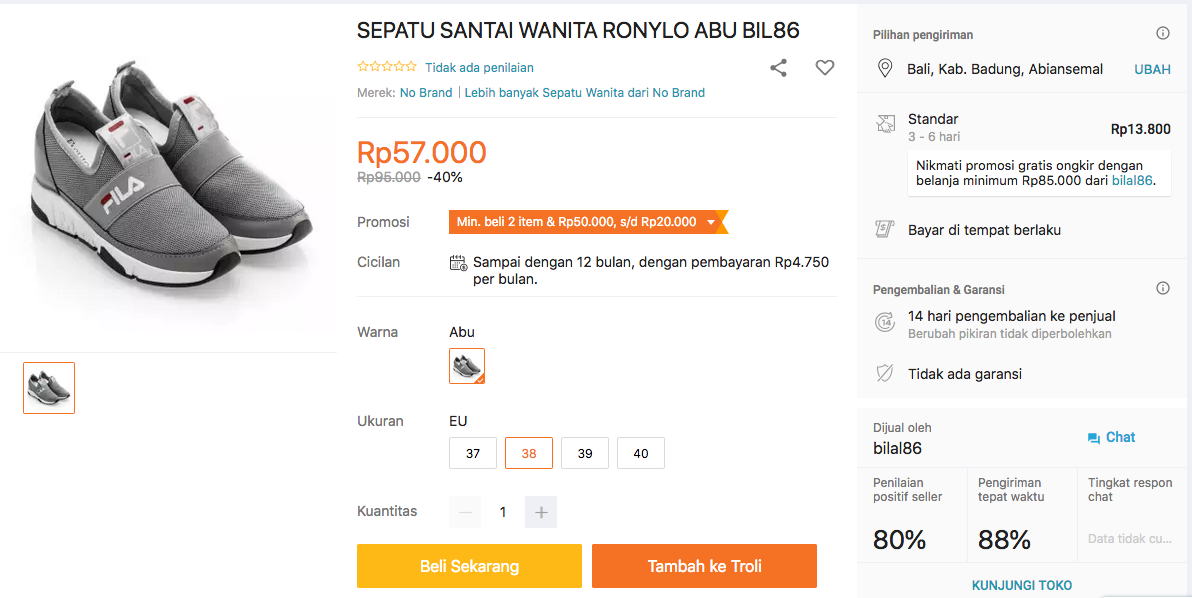Click UBAH to change delivery location
1192x598 pixels.
point(1152,69)
